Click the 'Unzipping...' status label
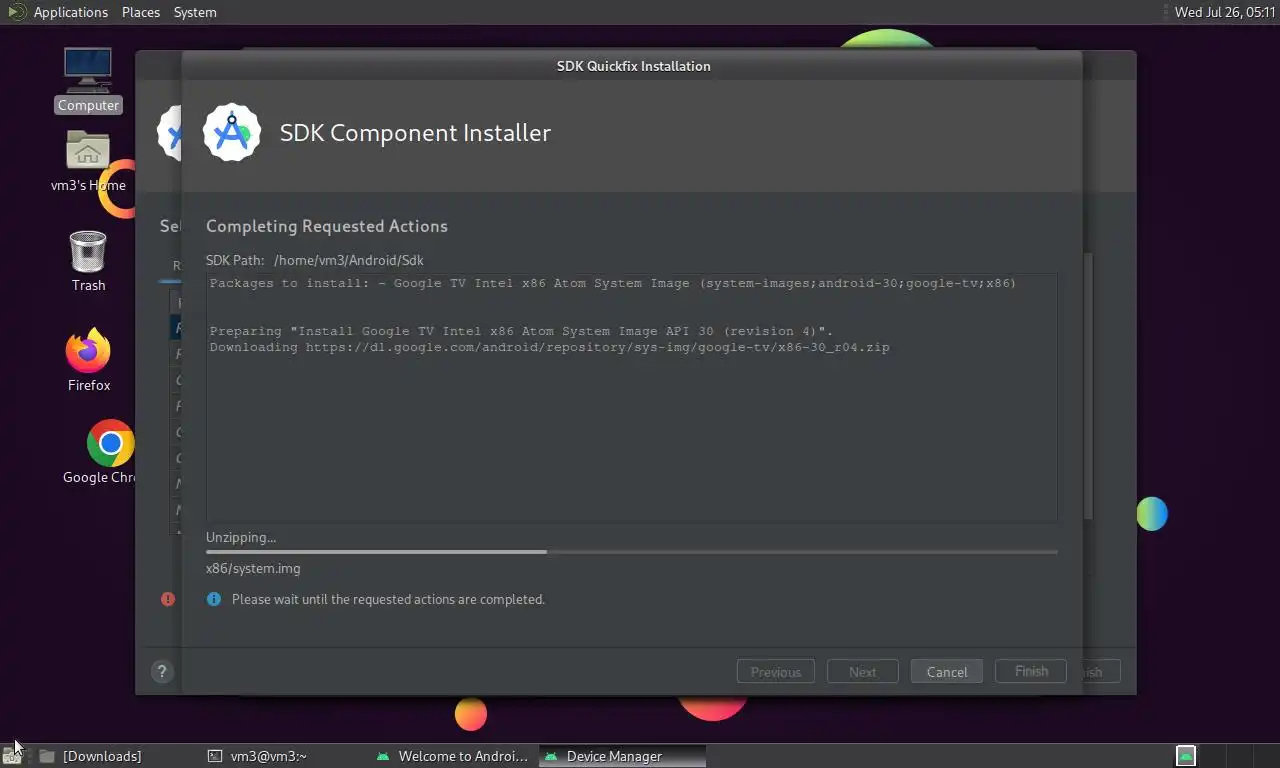The width and height of the screenshot is (1280, 768). (241, 537)
